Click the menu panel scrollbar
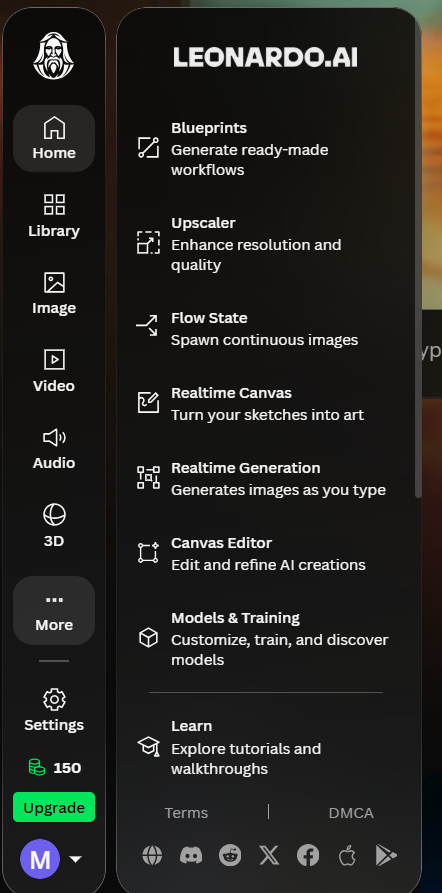The image size is (442, 893). point(418,256)
